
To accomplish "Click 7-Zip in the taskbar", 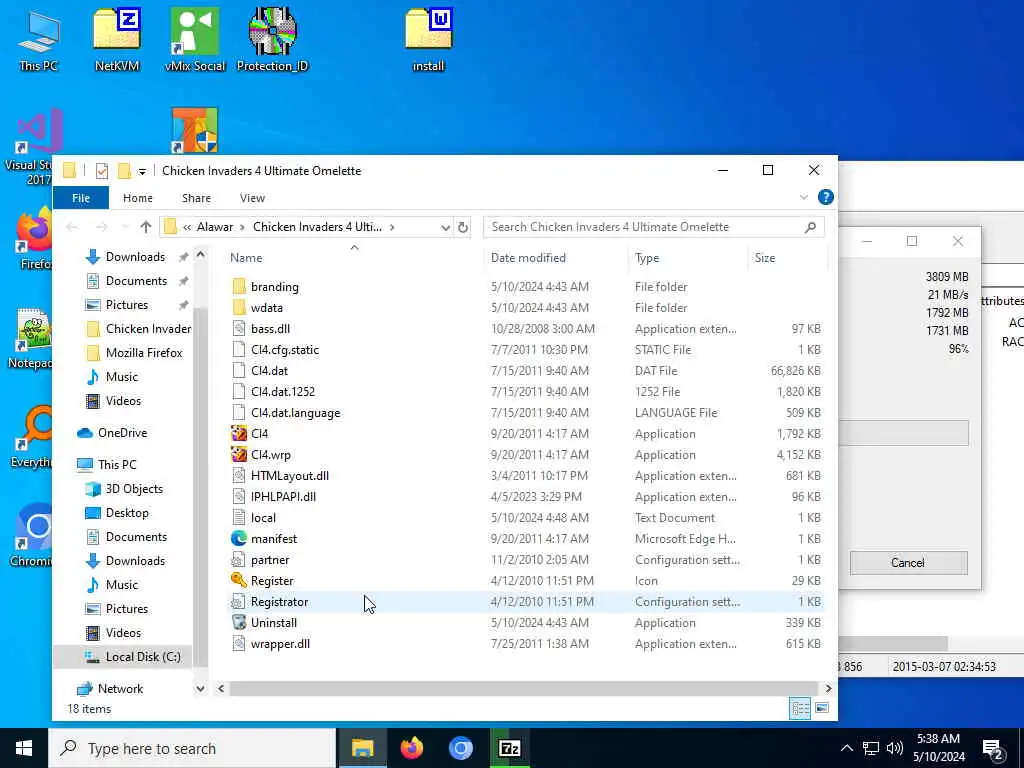I will 509,748.
